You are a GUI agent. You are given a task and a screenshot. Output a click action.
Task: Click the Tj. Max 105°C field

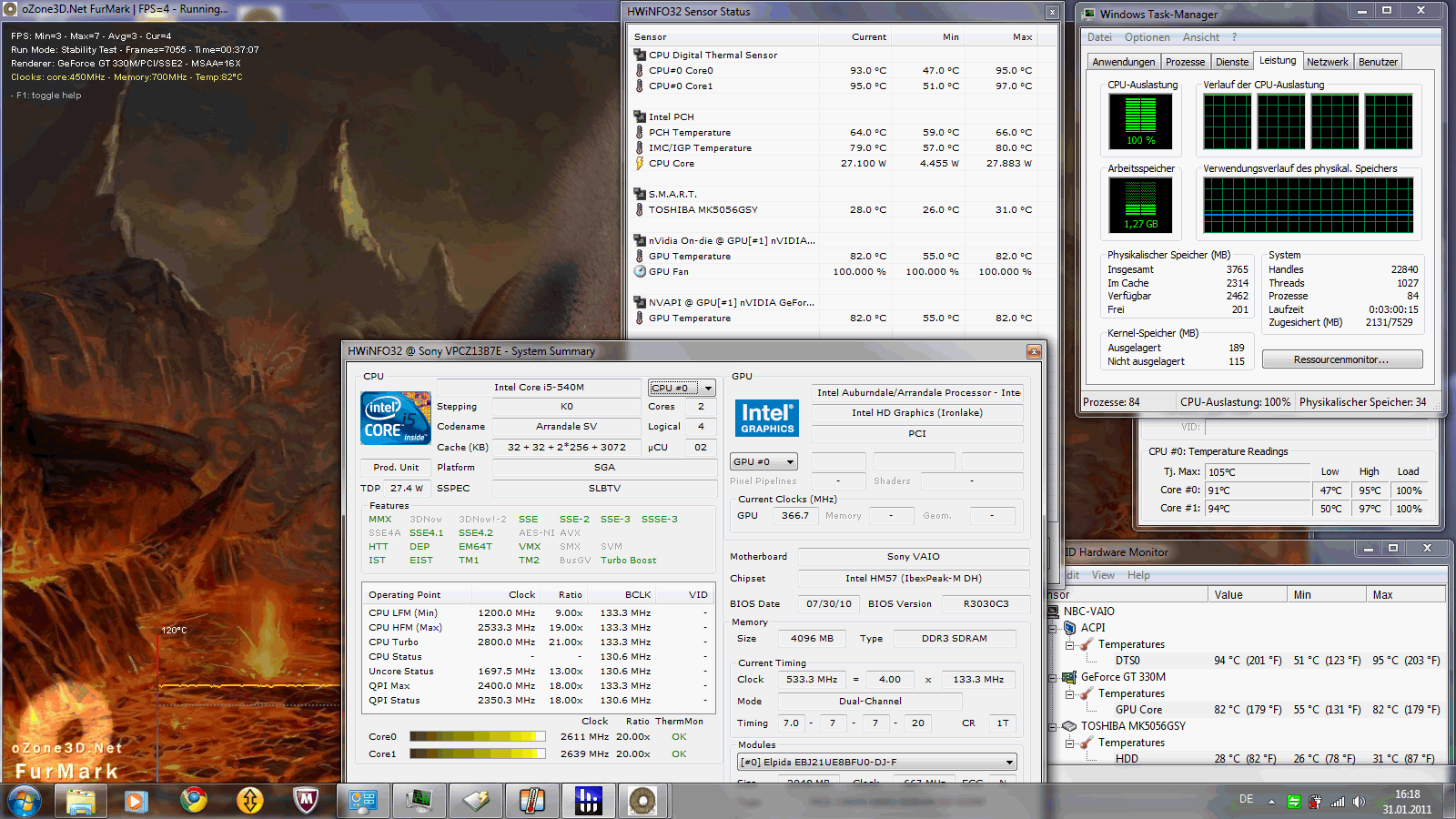pos(1258,472)
